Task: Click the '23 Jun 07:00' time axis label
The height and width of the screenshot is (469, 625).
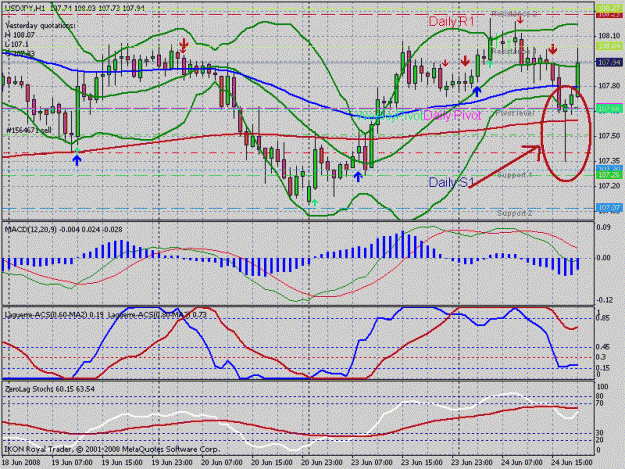Action: [372, 463]
